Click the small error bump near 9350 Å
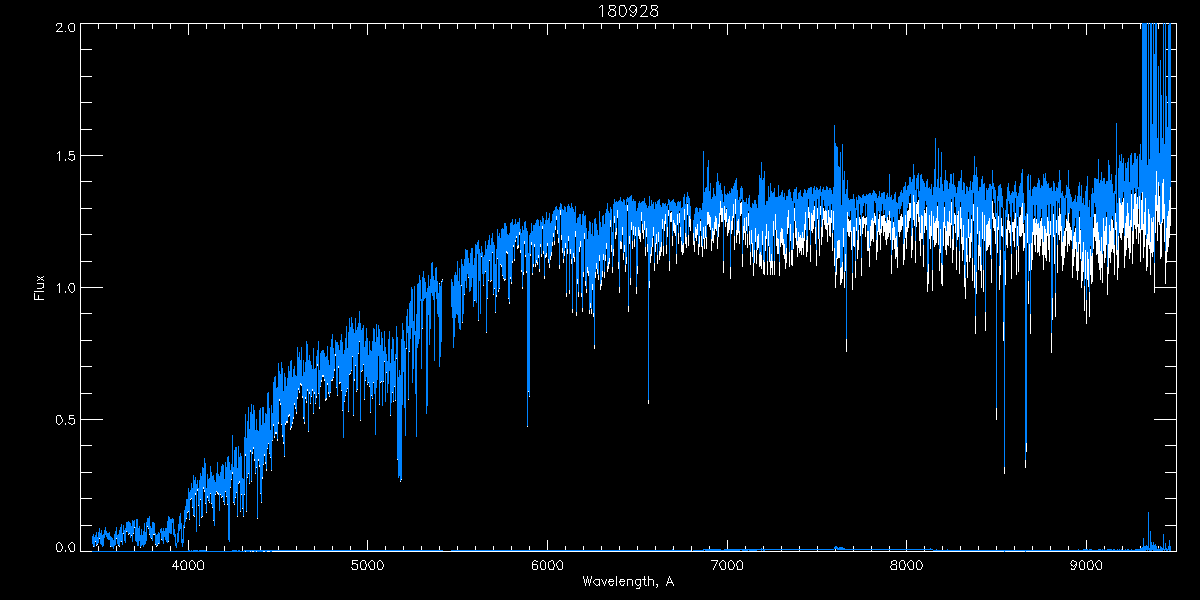This screenshot has width=1200, height=600. click(1148, 516)
